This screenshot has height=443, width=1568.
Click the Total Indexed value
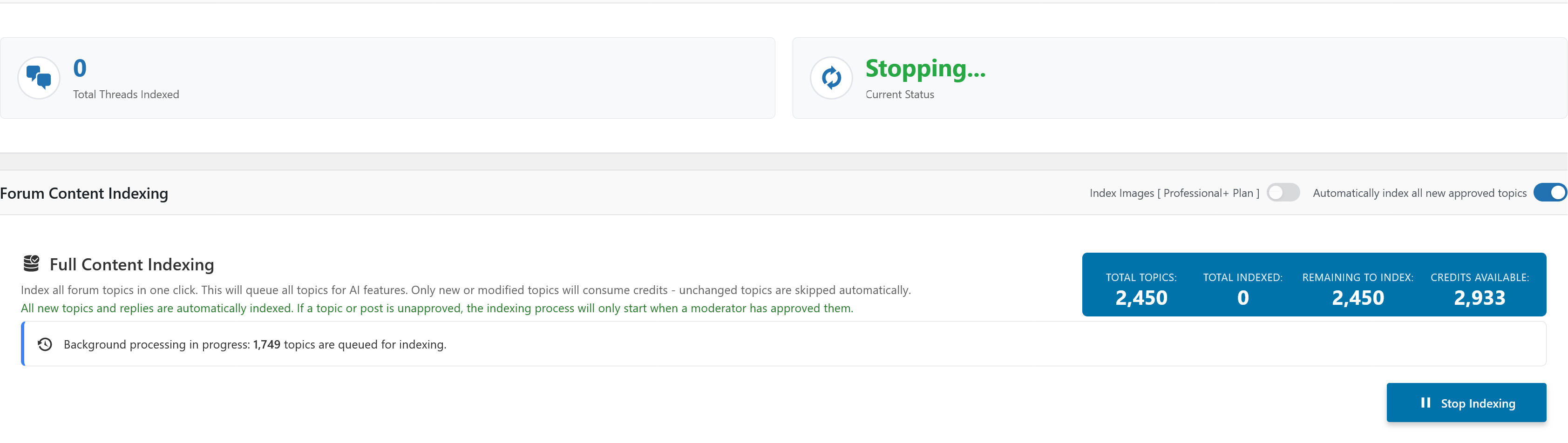1242,297
